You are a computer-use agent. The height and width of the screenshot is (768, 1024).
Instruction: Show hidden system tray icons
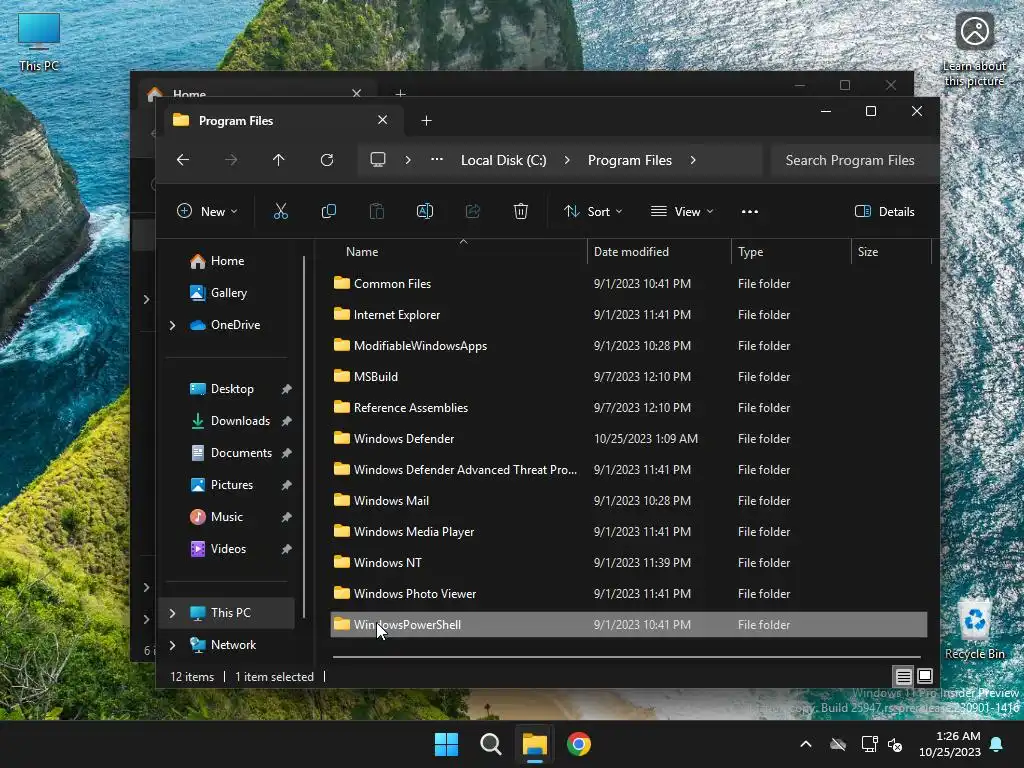pos(806,744)
